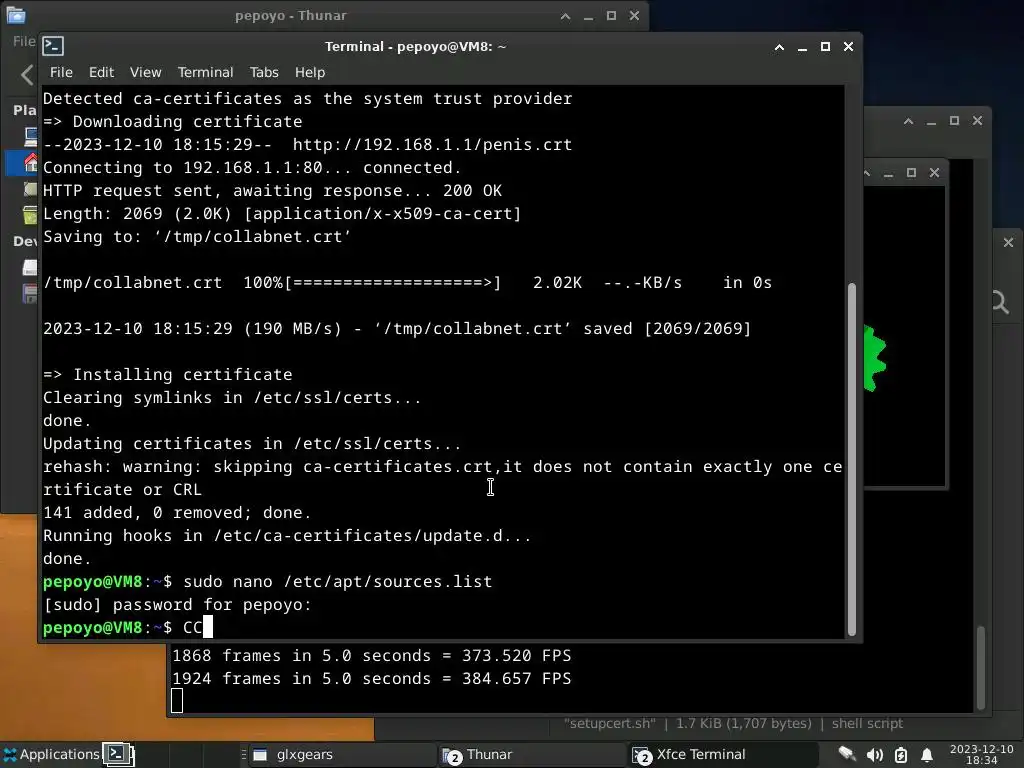Roll up the Terminal - pepoyo@VM8 window

[x=779, y=47]
